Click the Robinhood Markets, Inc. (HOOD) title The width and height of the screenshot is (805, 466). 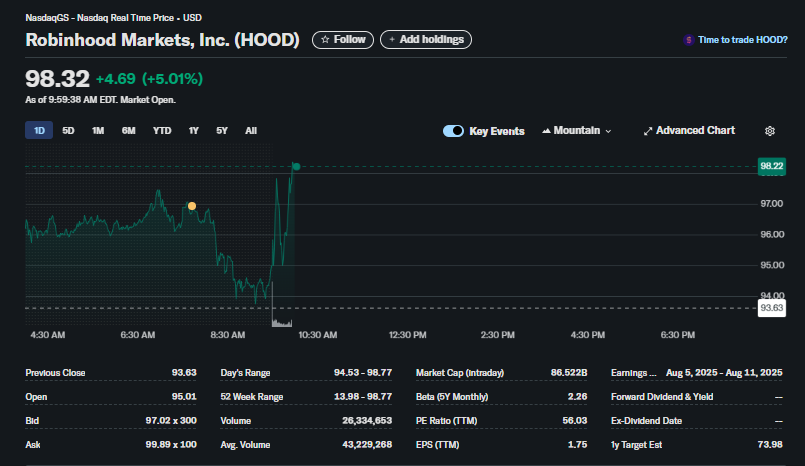point(162,40)
